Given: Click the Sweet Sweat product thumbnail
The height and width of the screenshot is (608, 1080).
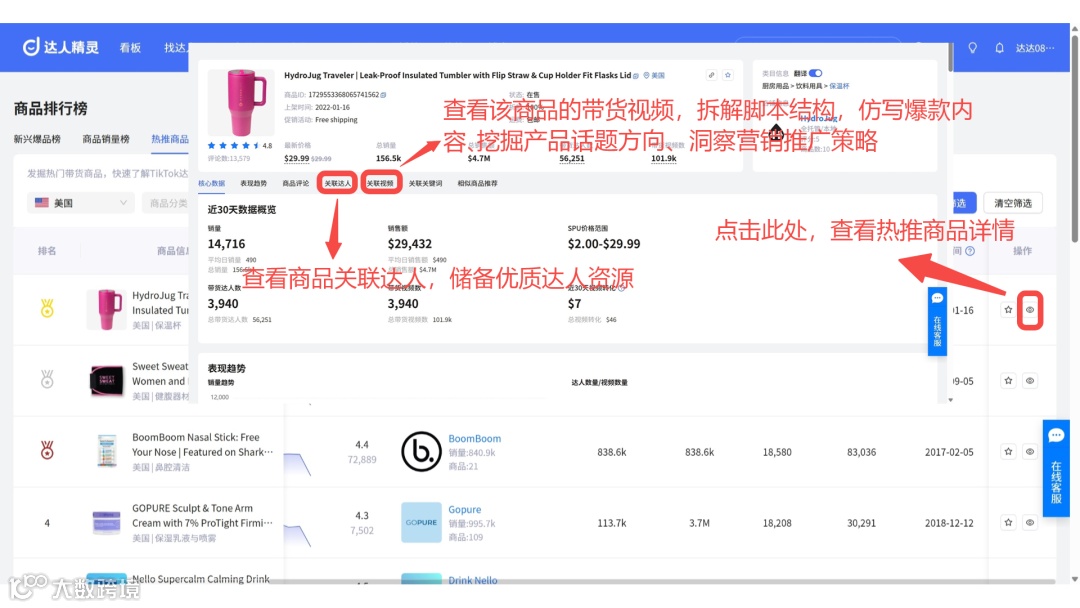Looking at the screenshot, I should pyautogui.click(x=107, y=380).
